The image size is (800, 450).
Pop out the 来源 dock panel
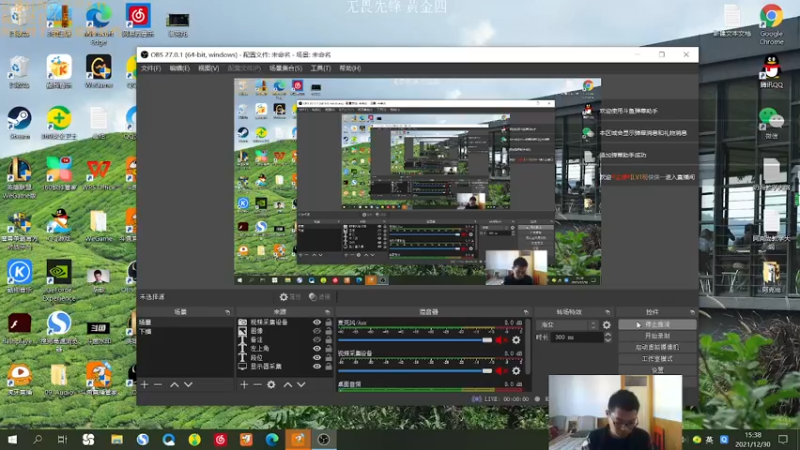pyautogui.click(x=328, y=312)
